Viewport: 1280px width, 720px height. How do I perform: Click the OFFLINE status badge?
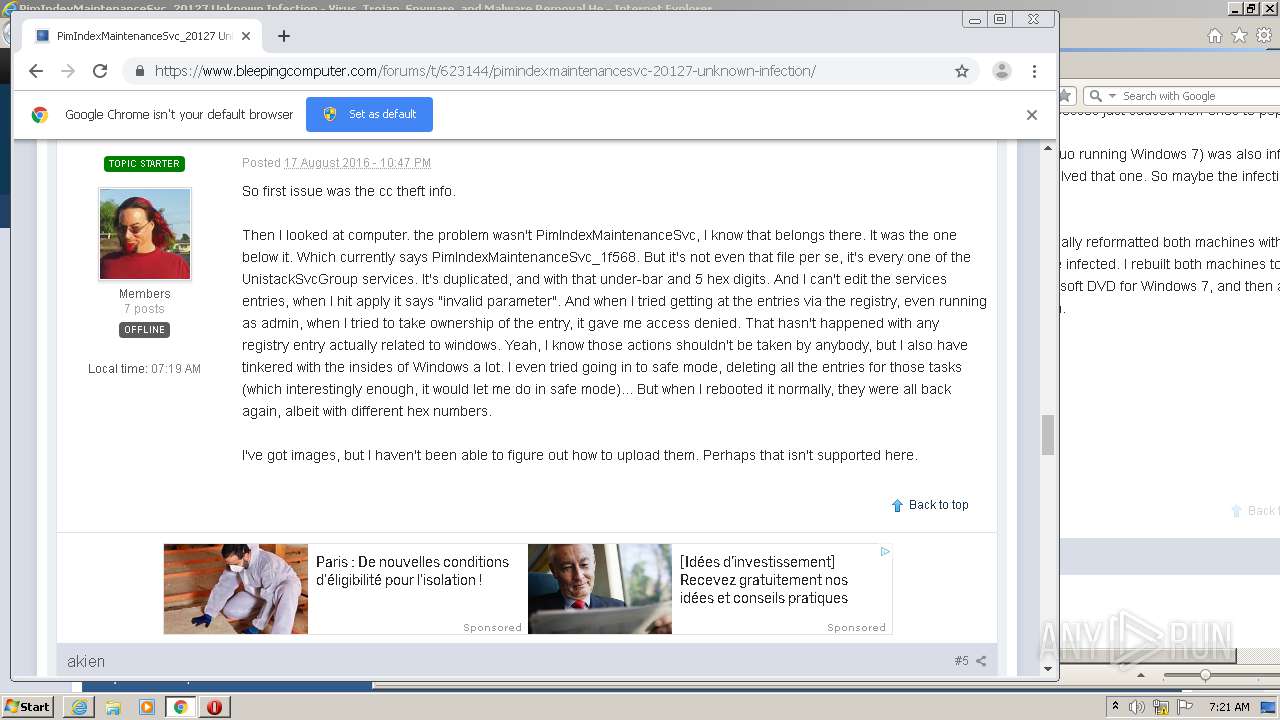[x=144, y=330]
